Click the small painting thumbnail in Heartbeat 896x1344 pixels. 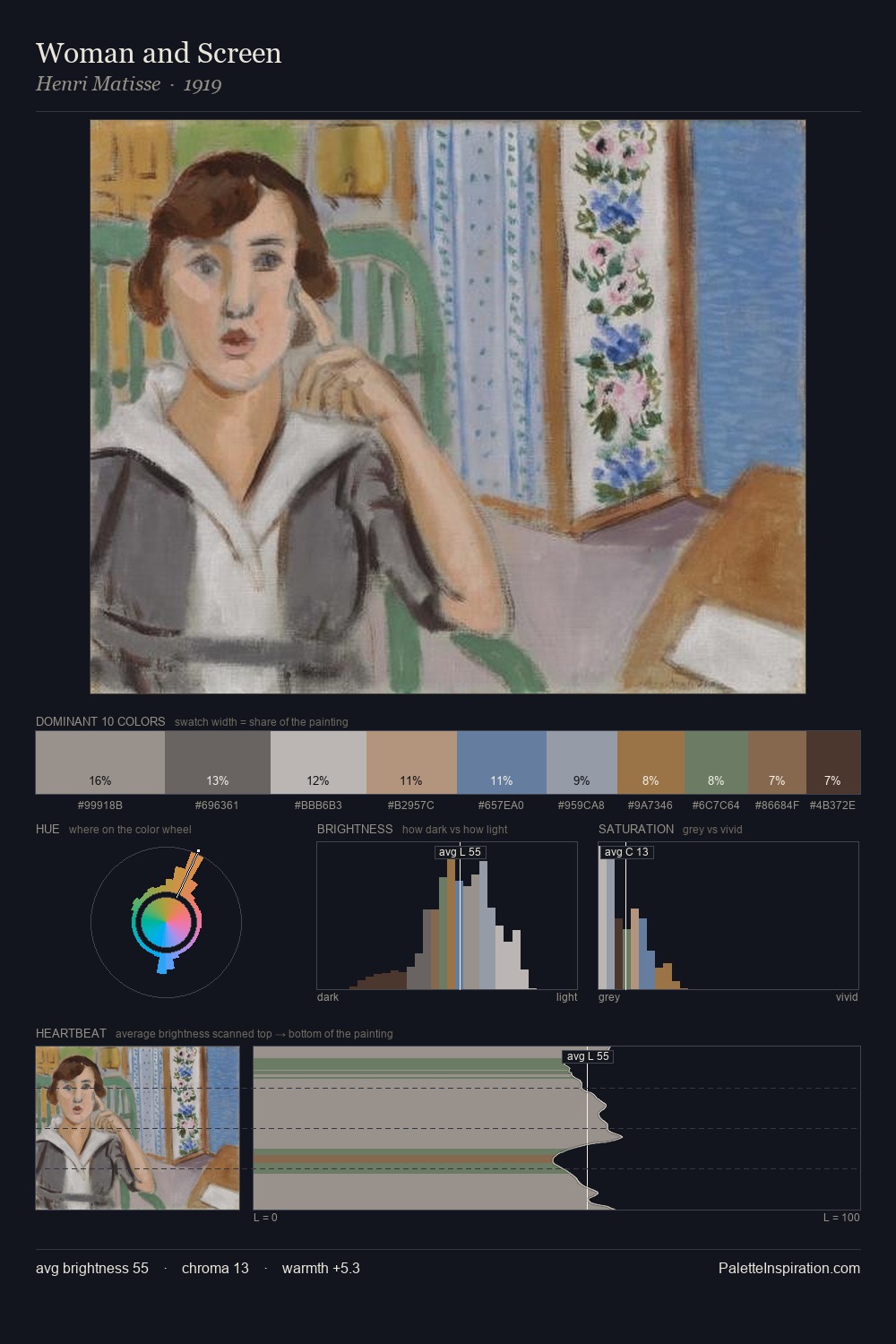(x=138, y=1128)
